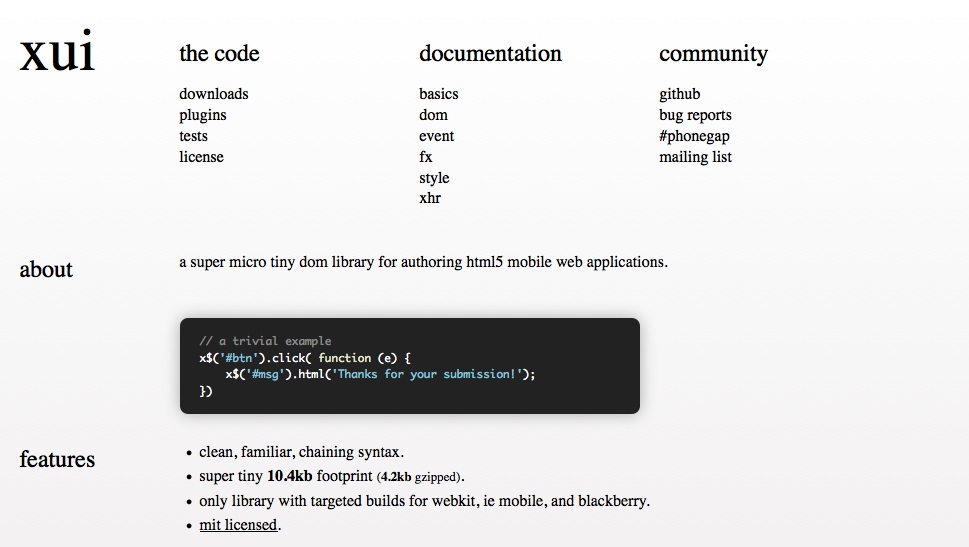The height and width of the screenshot is (547, 969).
Task: Select the documentation heading
Action: [490, 54]
